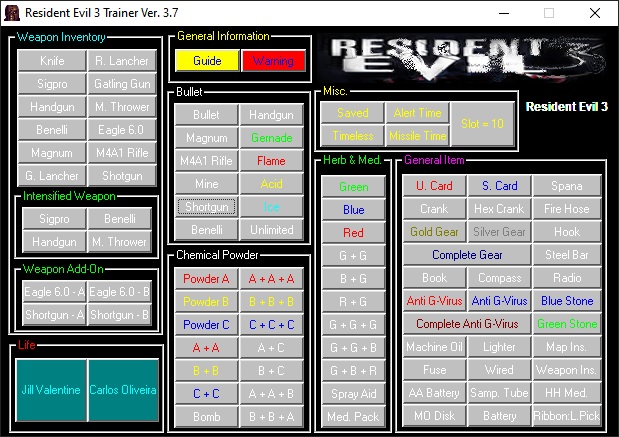Click the Green Stone item

coord(567,324)
